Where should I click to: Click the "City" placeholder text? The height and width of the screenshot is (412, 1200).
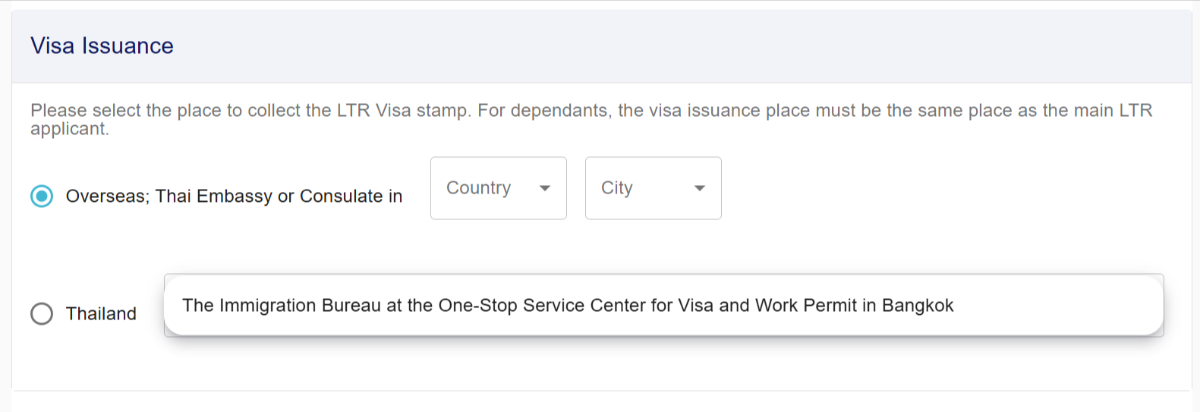[617, 188]
